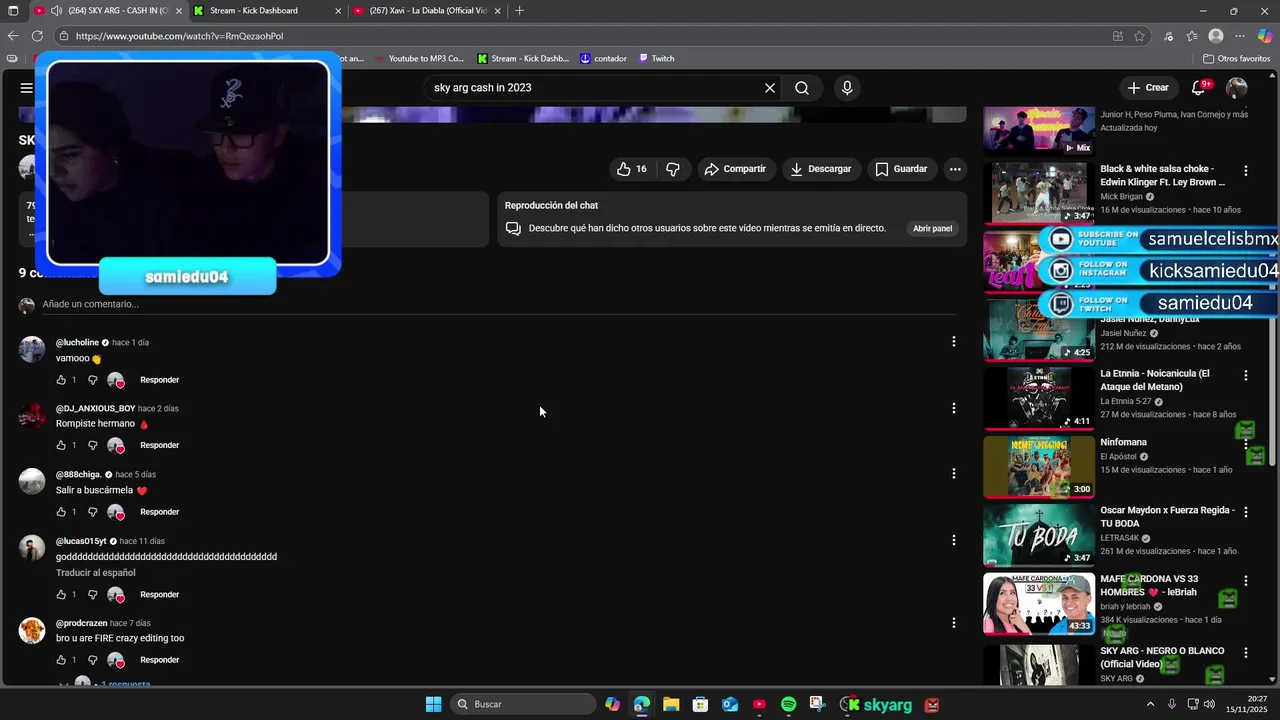The image size is (1280, 720).
Task: Like the @lucholine comment
Action: click(x=61, y=380)
